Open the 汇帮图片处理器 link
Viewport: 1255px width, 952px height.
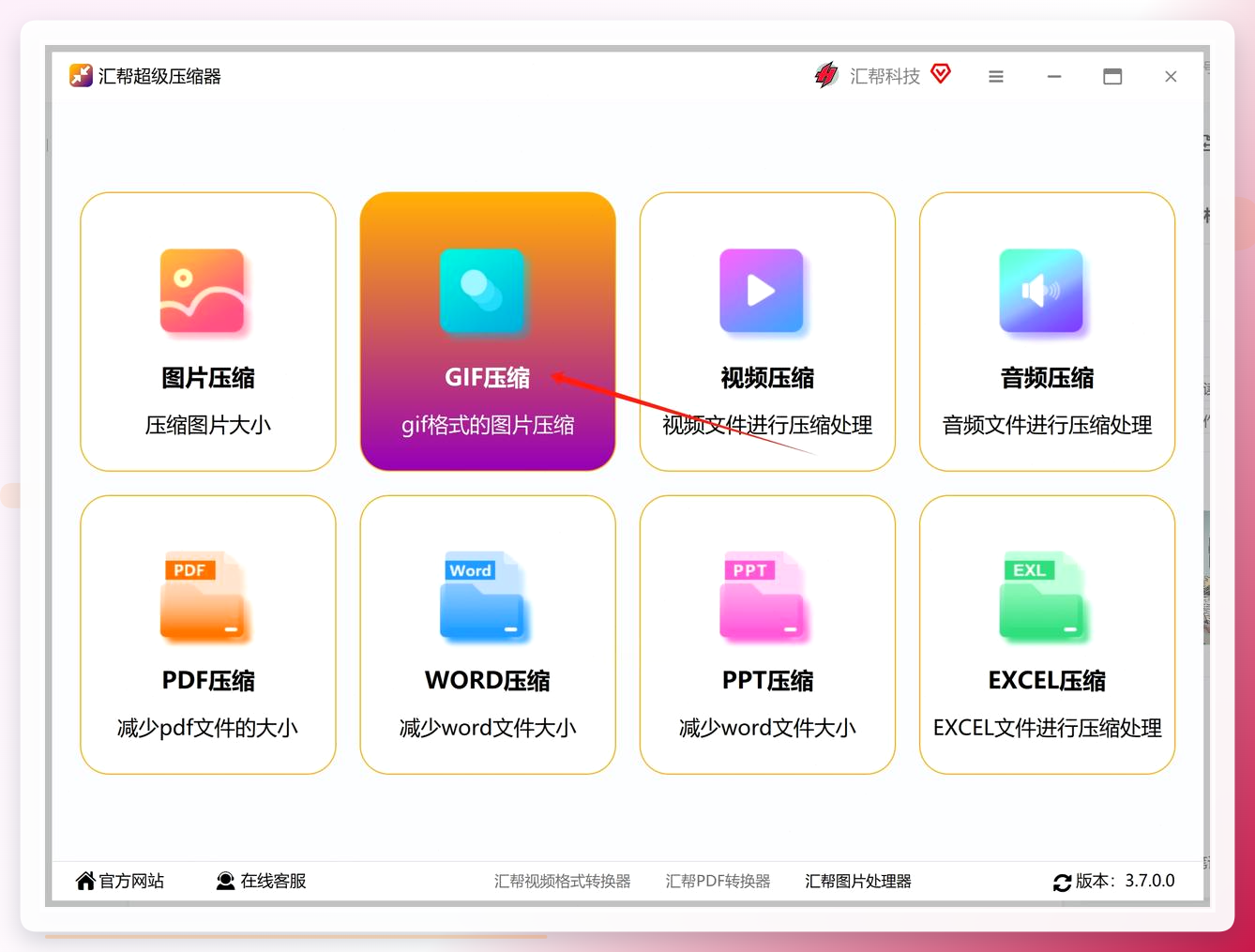(858, 882)
